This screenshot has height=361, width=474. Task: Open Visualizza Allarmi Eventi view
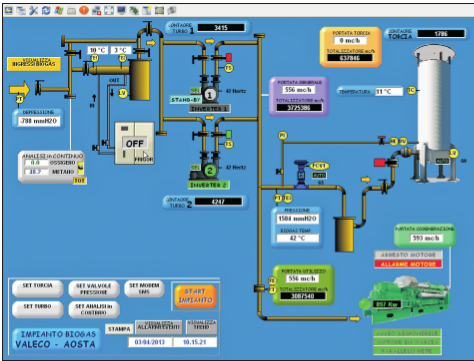159,327
